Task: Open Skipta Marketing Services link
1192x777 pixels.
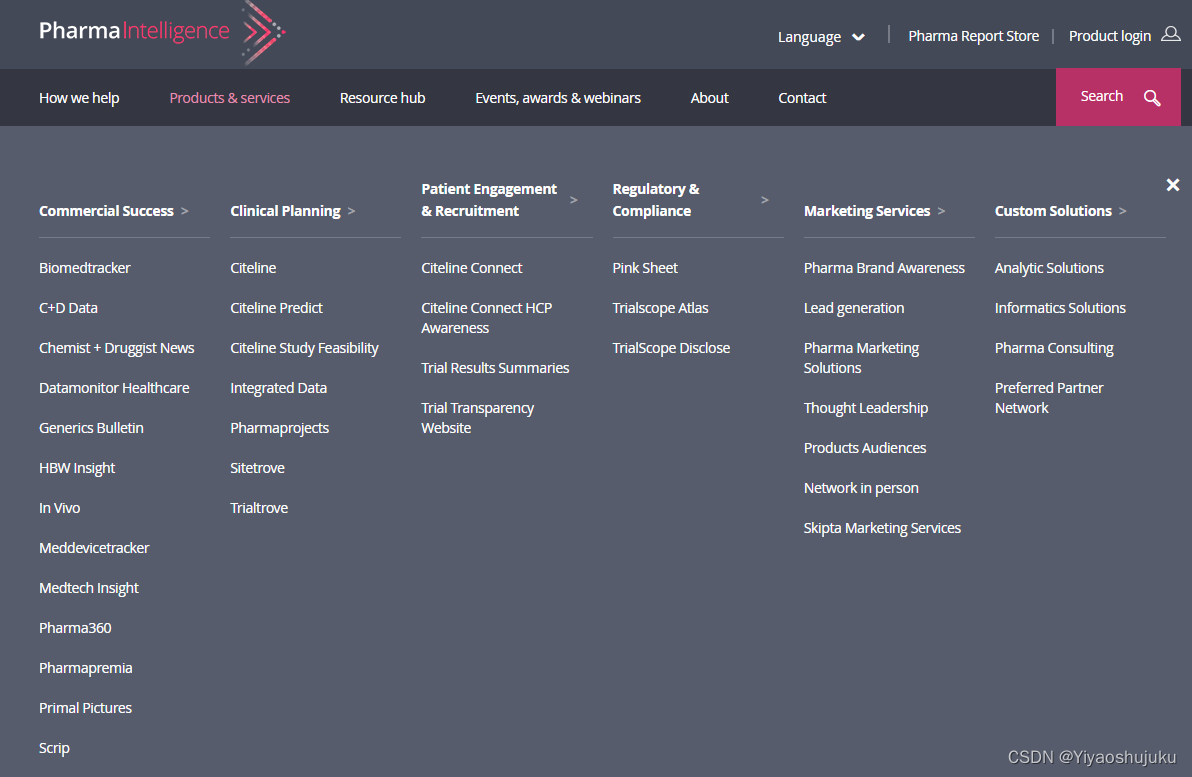Action: (x=882, y=528)
